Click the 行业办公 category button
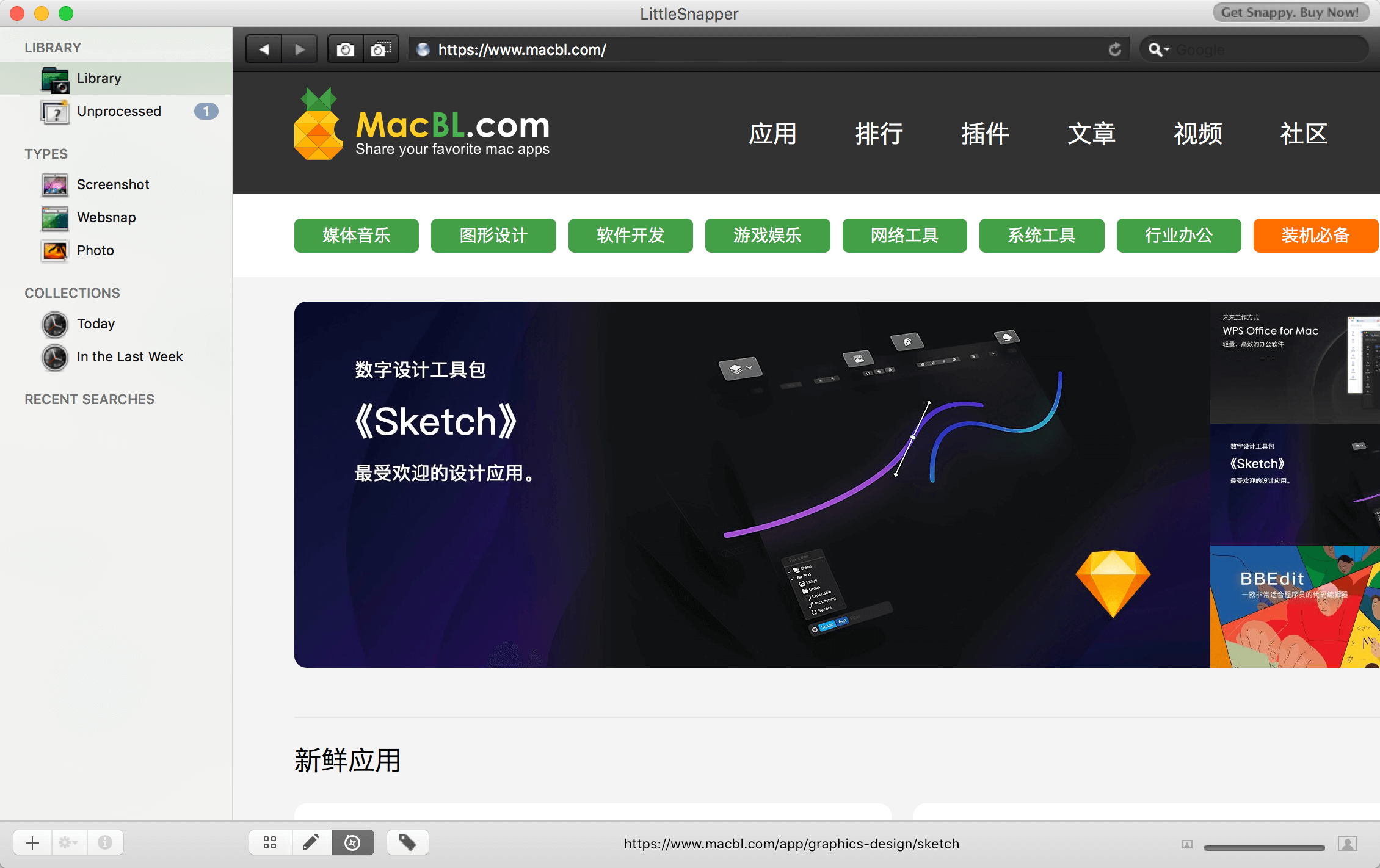This screenshot has height=868, width=1380. click(x=1179, y=236)
